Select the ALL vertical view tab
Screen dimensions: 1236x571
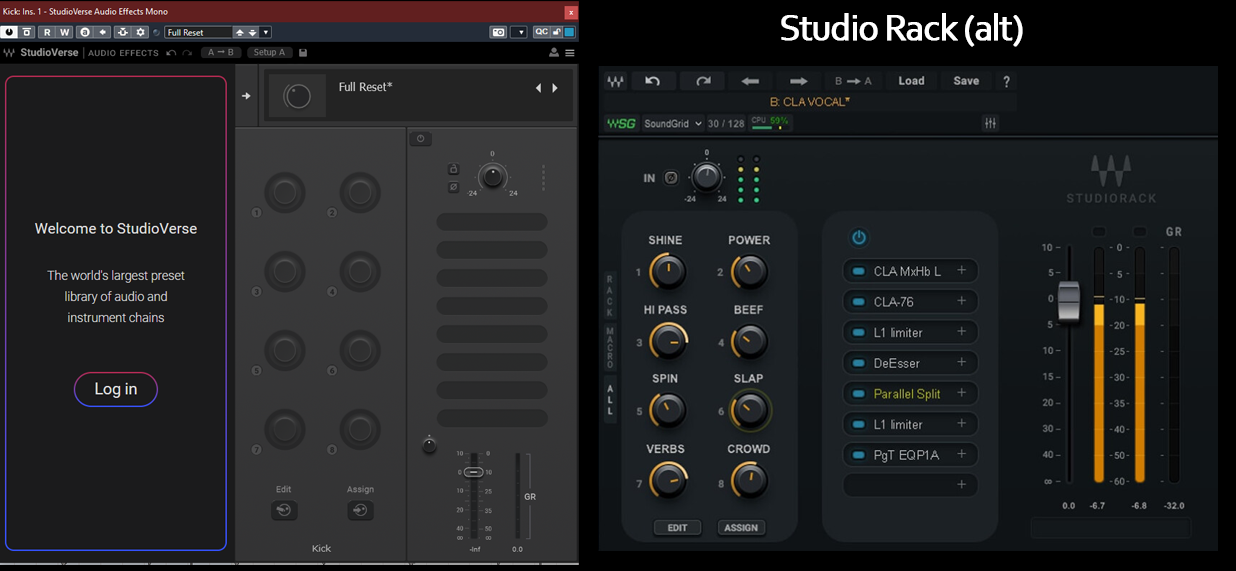(610, 399)
